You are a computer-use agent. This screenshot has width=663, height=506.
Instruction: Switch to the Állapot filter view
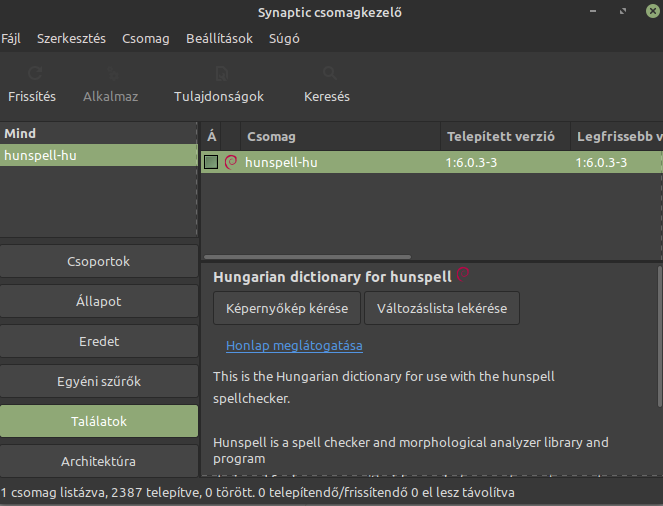[99, 301]
